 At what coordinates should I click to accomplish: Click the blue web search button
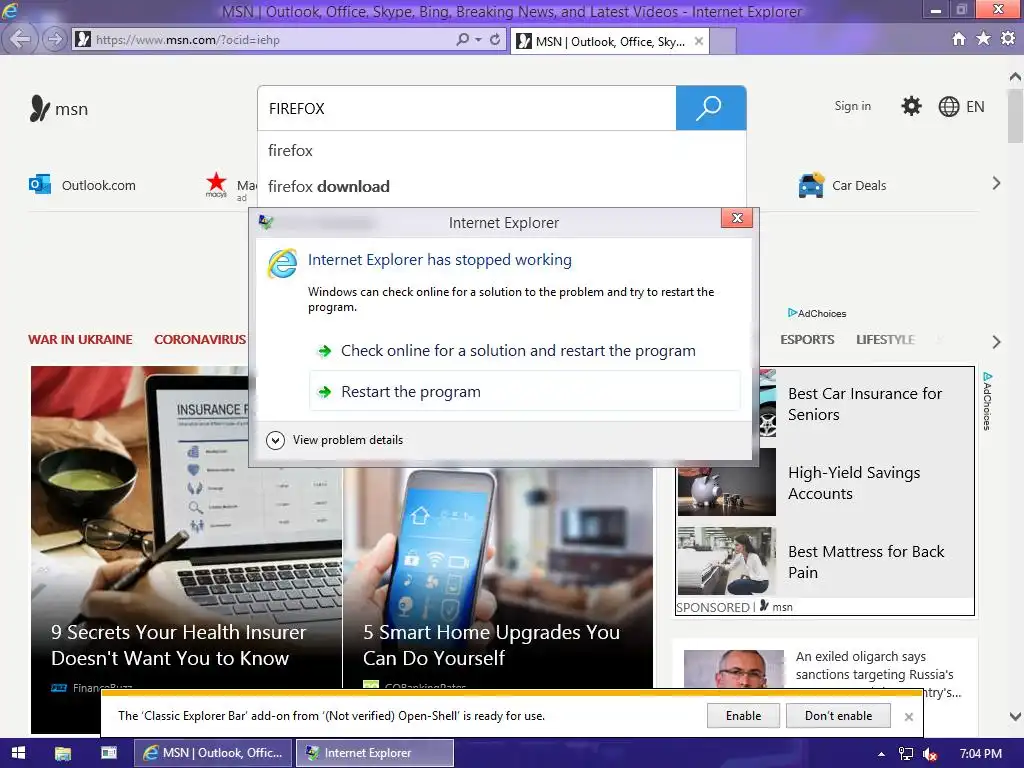click(711, 108)
